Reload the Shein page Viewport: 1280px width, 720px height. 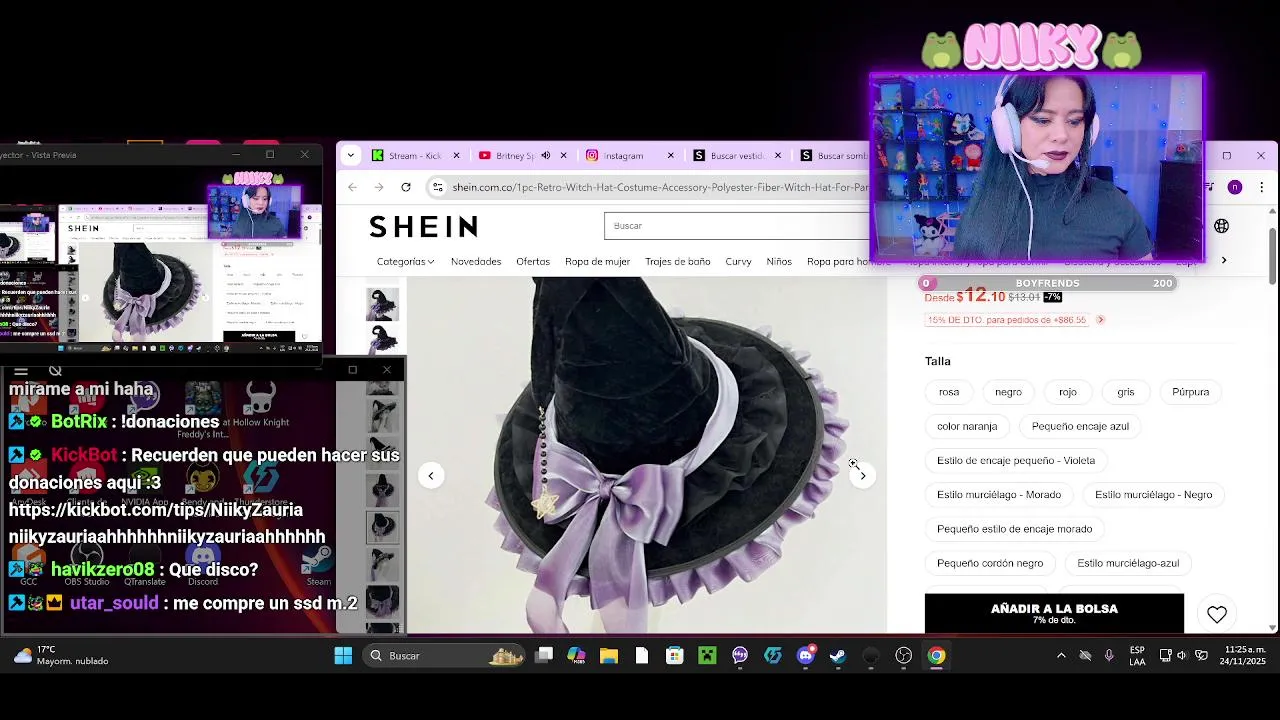click(x=405, y=187)
